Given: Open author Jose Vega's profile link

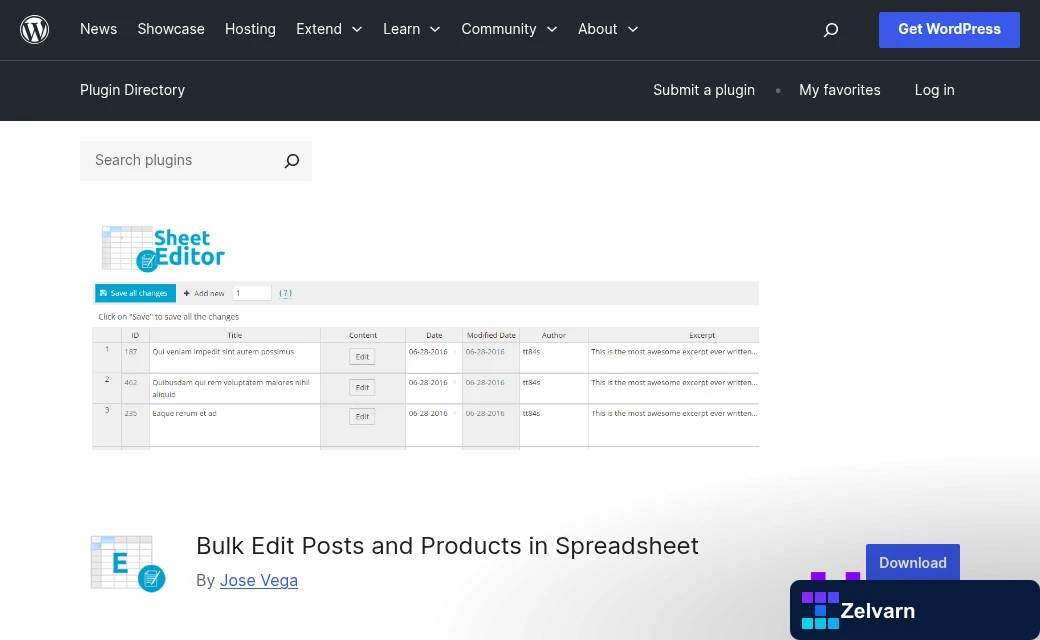Looking at the screenshot, I should (x=259, y=580).
